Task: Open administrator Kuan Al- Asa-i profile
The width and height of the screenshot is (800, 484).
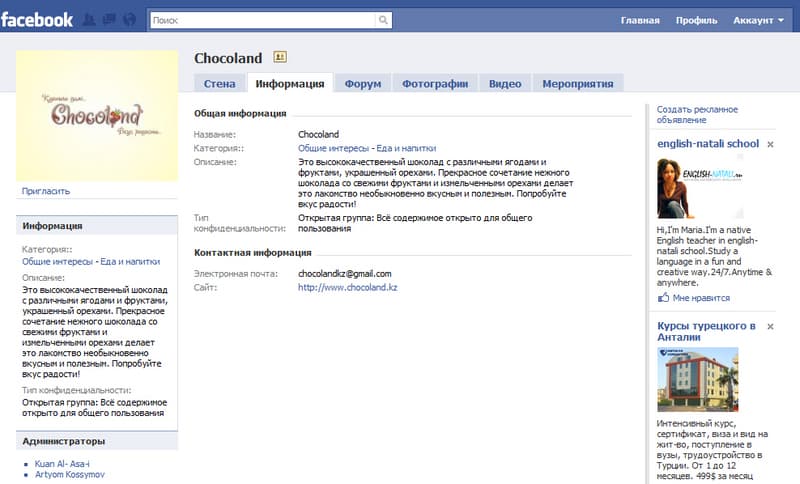Action: pyautogui.click(x=62, y=464)
